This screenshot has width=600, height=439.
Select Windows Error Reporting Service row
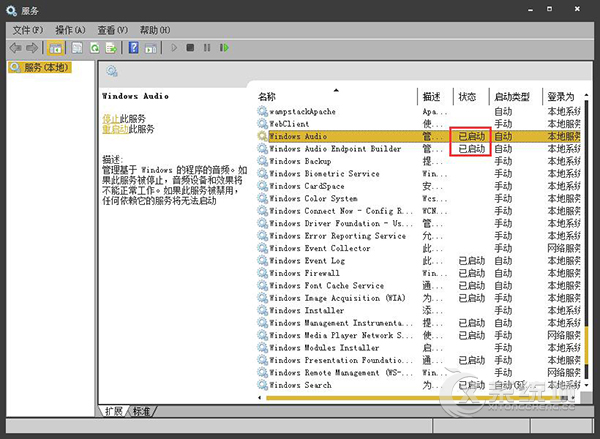tap(419, 236)
